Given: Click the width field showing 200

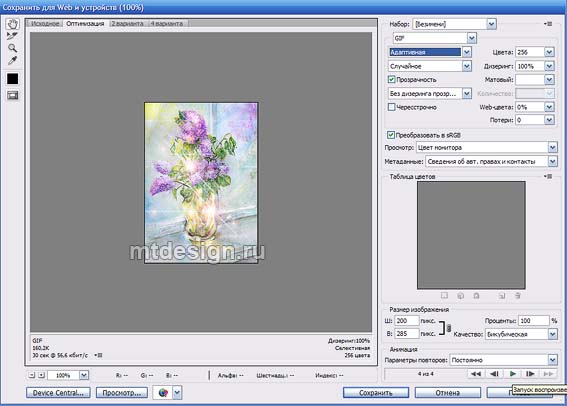Looking at the screenshot, I should [x=406, y=321].
